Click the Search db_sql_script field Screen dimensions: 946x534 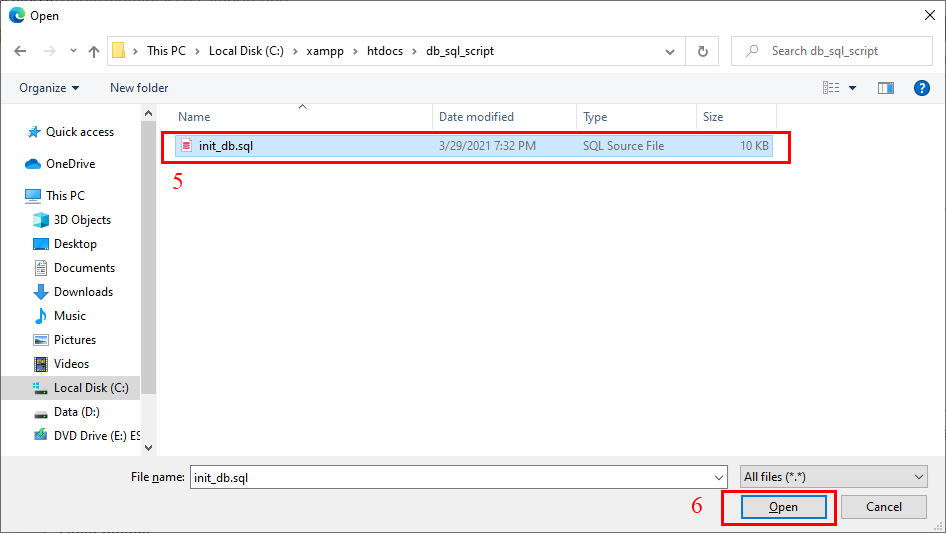[832, 51]
